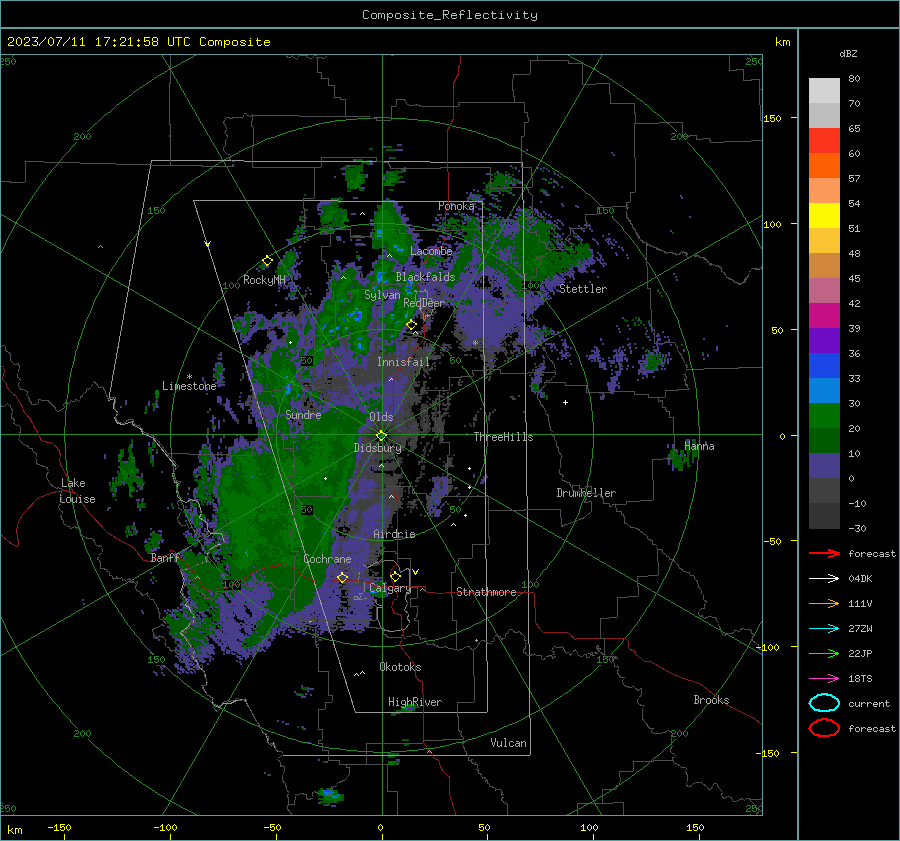Click the Didsbury city label
This screenshot has height=841, width=900.
[378, 448]
